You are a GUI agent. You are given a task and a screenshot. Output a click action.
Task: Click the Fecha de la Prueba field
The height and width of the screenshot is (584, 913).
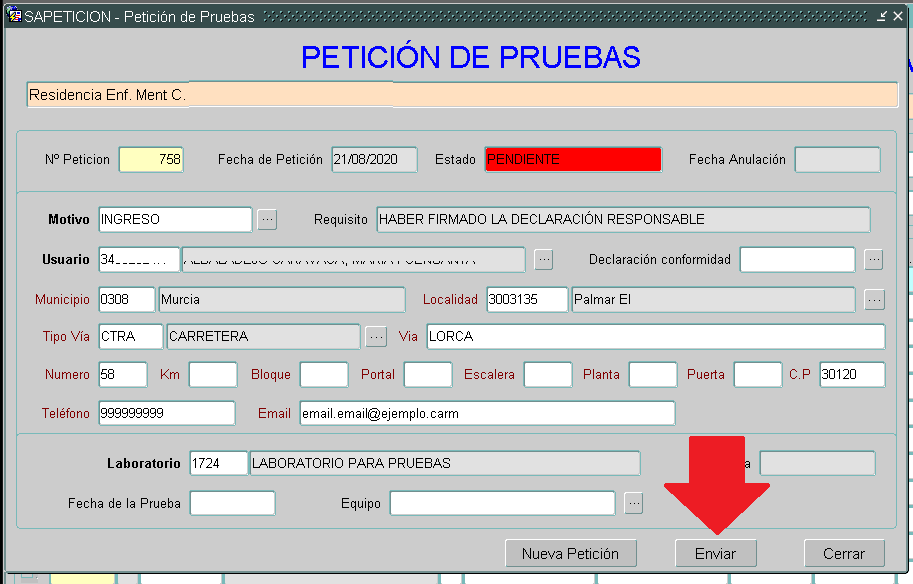click(232, 504)
